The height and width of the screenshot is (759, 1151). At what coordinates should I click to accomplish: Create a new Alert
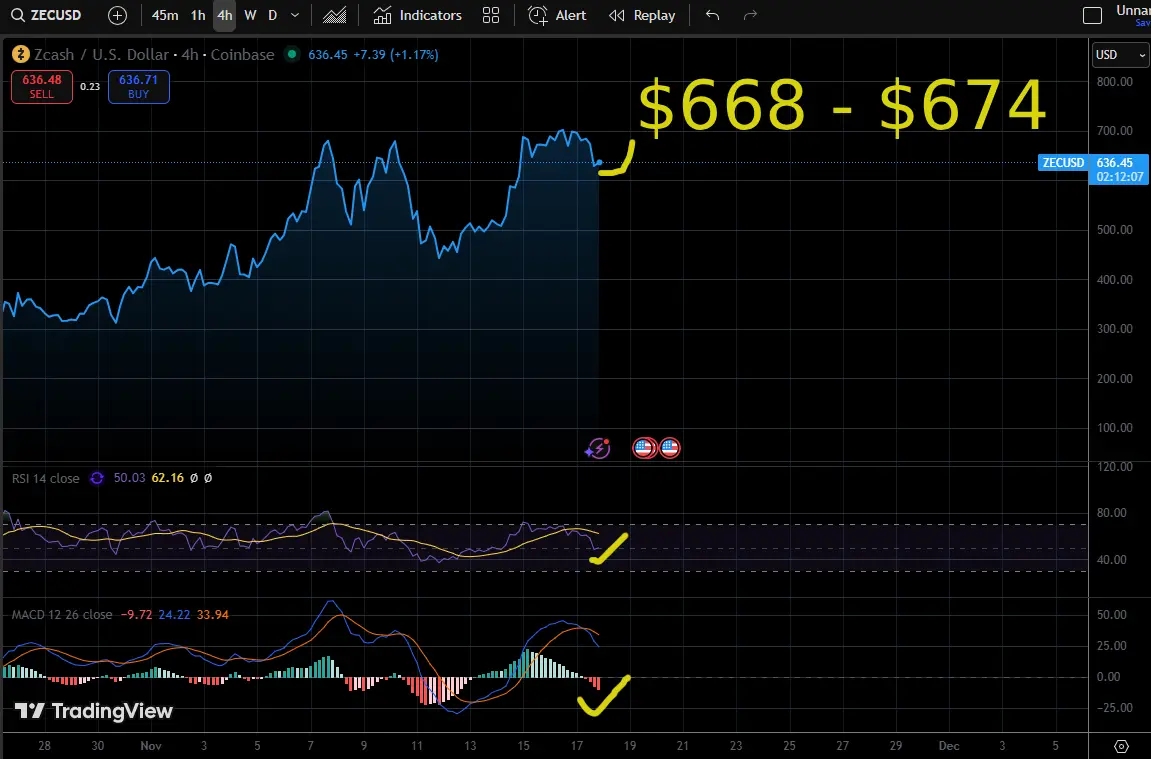point(558,15)
